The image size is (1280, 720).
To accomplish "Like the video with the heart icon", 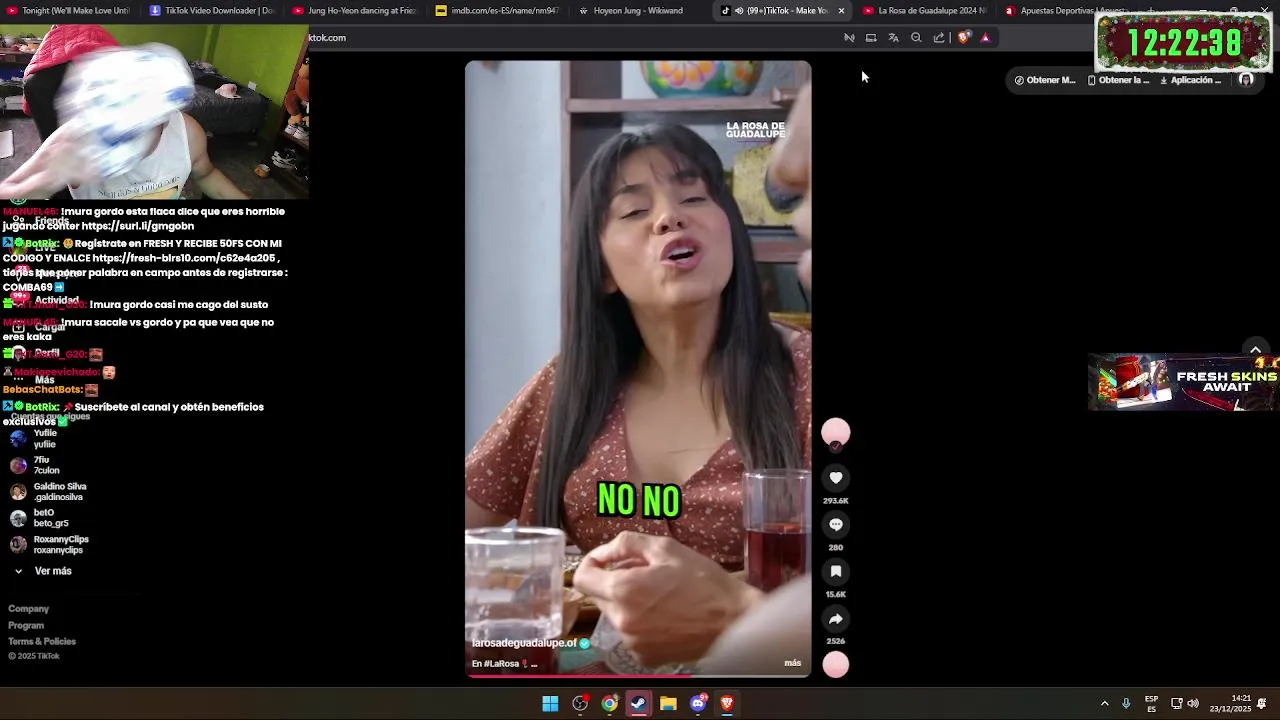I will [x=836, y=478].
